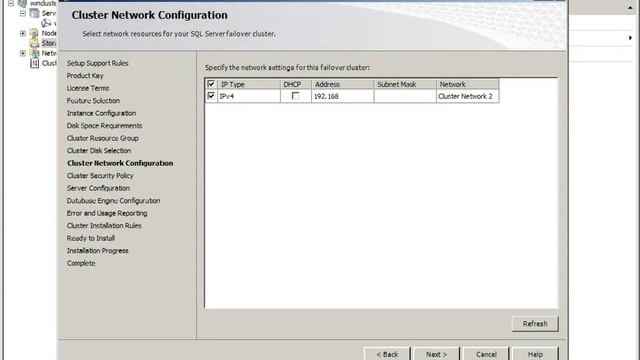Click the DHCP column header
640x360 pixels.
(x=296, y=84)
